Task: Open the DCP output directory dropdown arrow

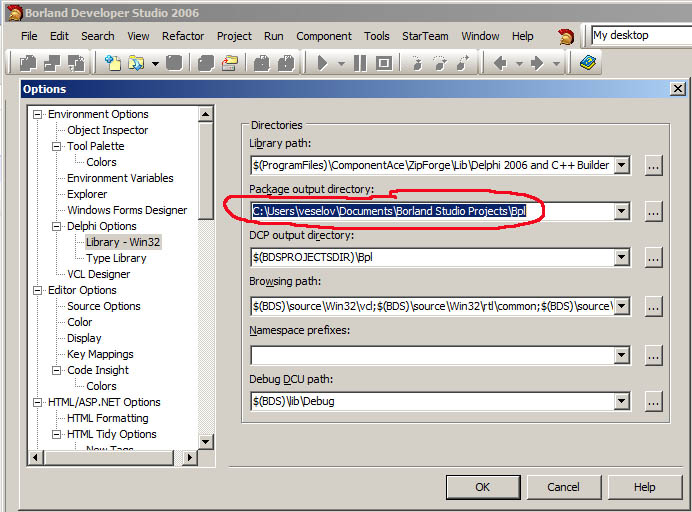Action: [x=621, y=257]
